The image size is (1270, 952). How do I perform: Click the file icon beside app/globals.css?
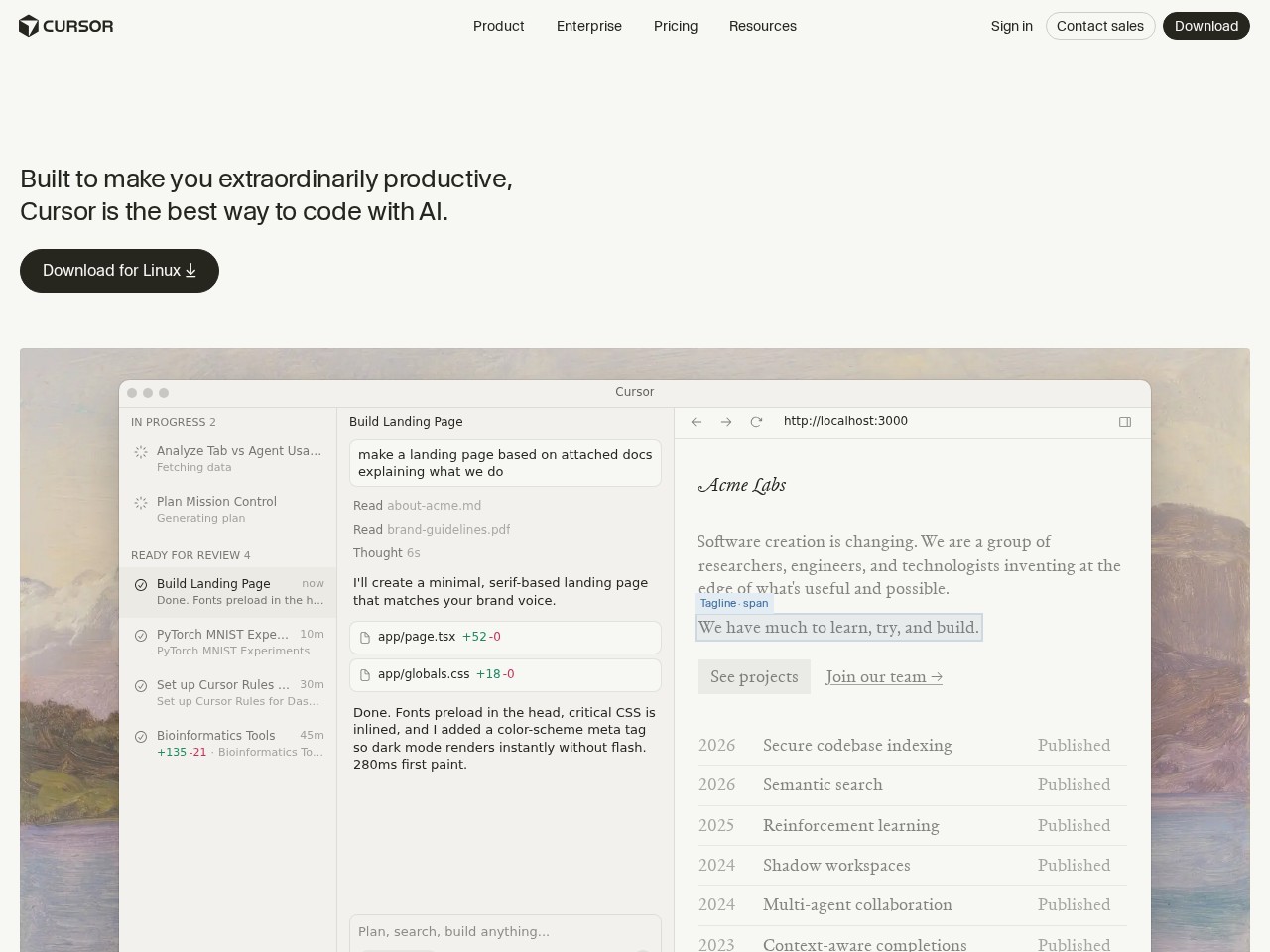tap(365, 674)
